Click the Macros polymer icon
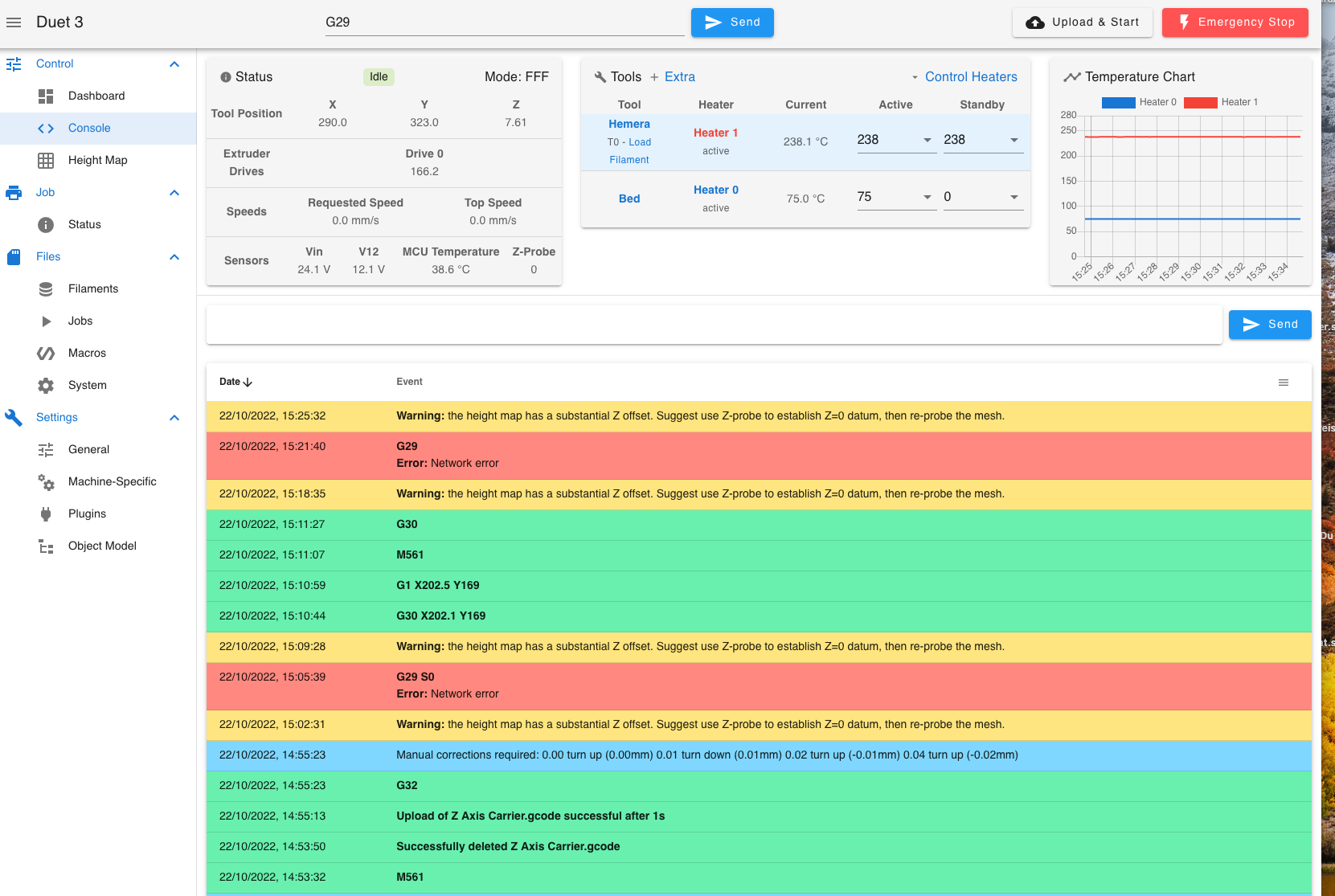Viewport: 1335px width, 896px height. 46,354
